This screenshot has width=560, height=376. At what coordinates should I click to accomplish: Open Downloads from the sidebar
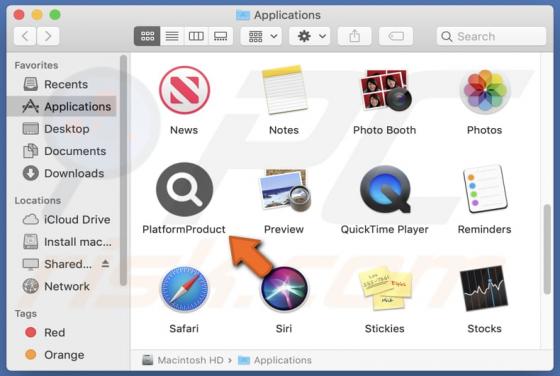tap(61, 173)
